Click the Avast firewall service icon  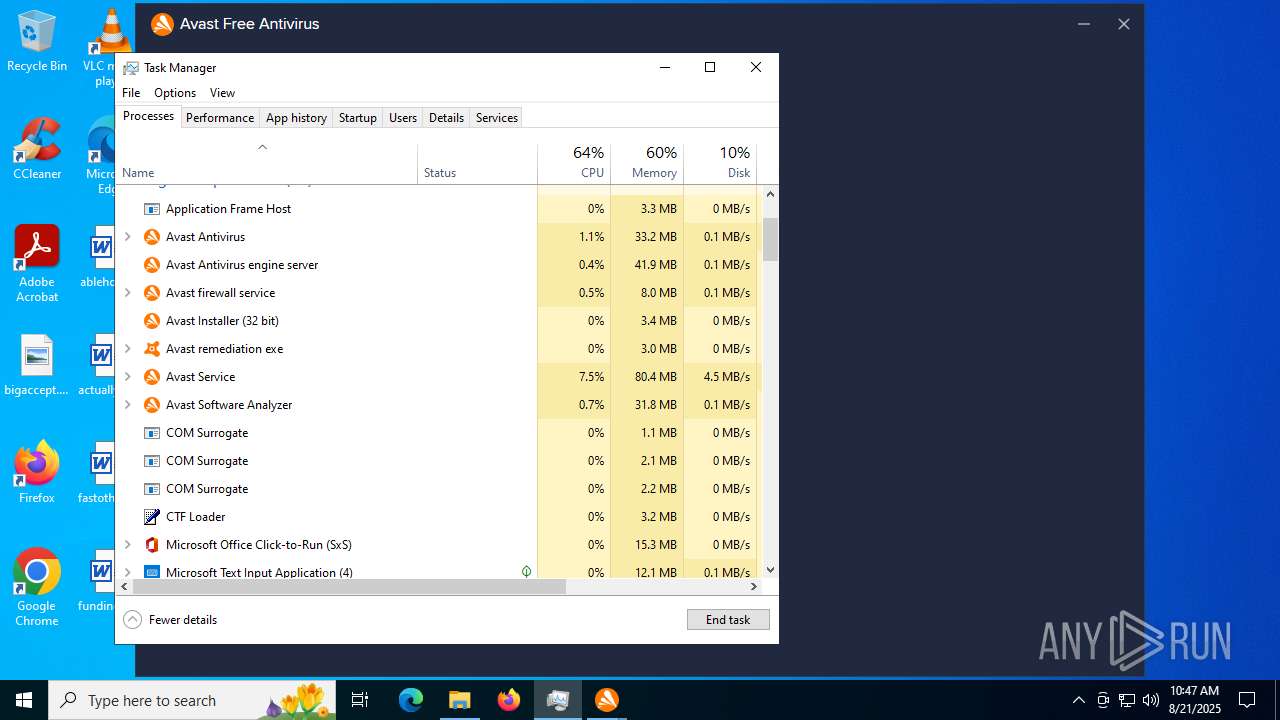coord(152,293)
